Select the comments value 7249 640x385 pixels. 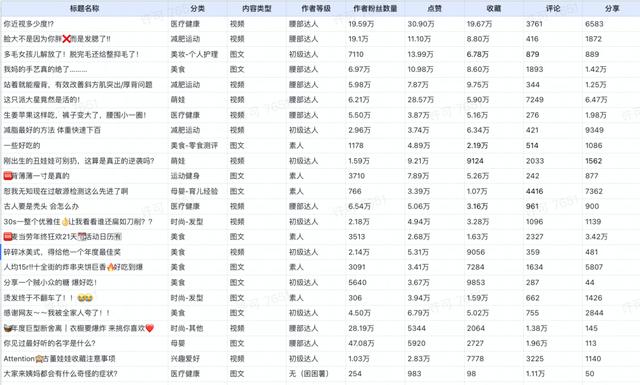(x=535, y=100)
